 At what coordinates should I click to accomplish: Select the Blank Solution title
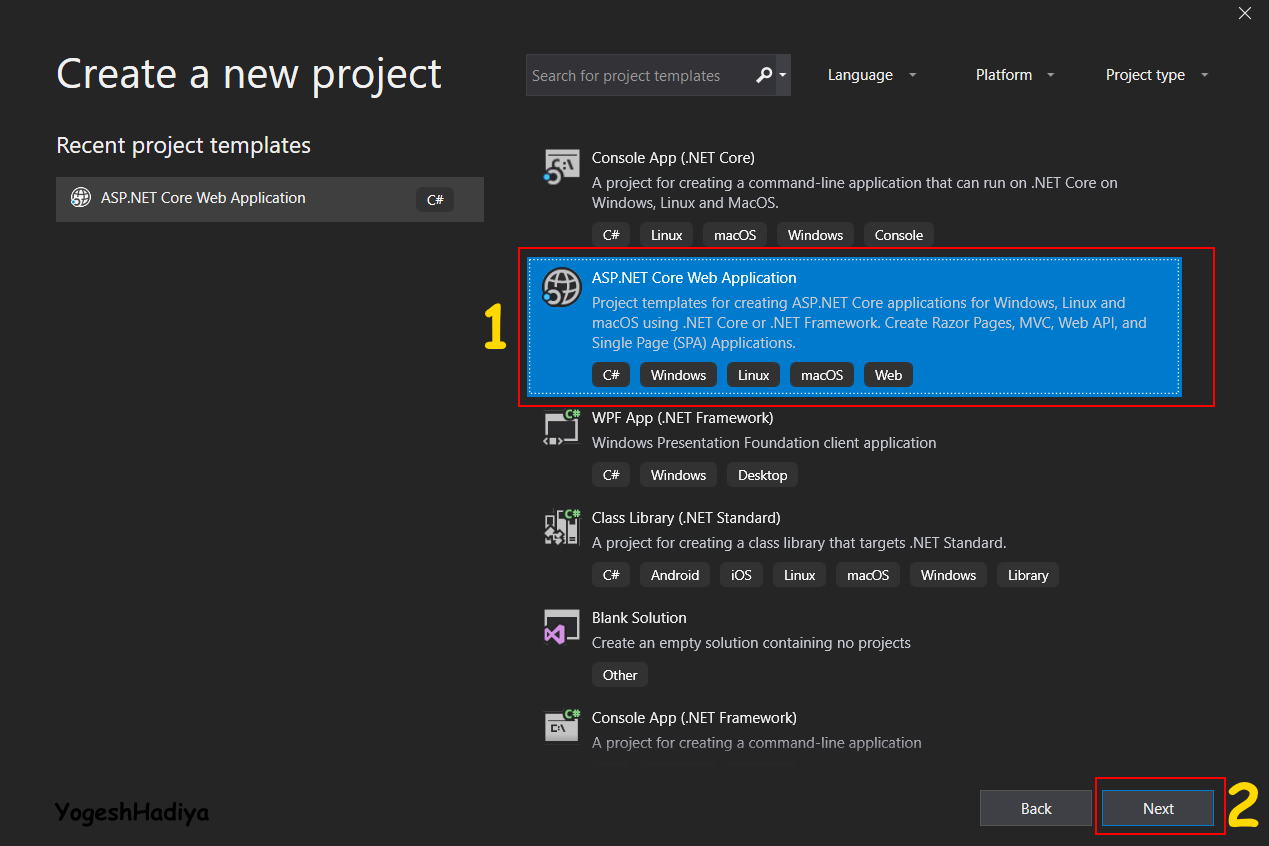(x=639, y=618)
